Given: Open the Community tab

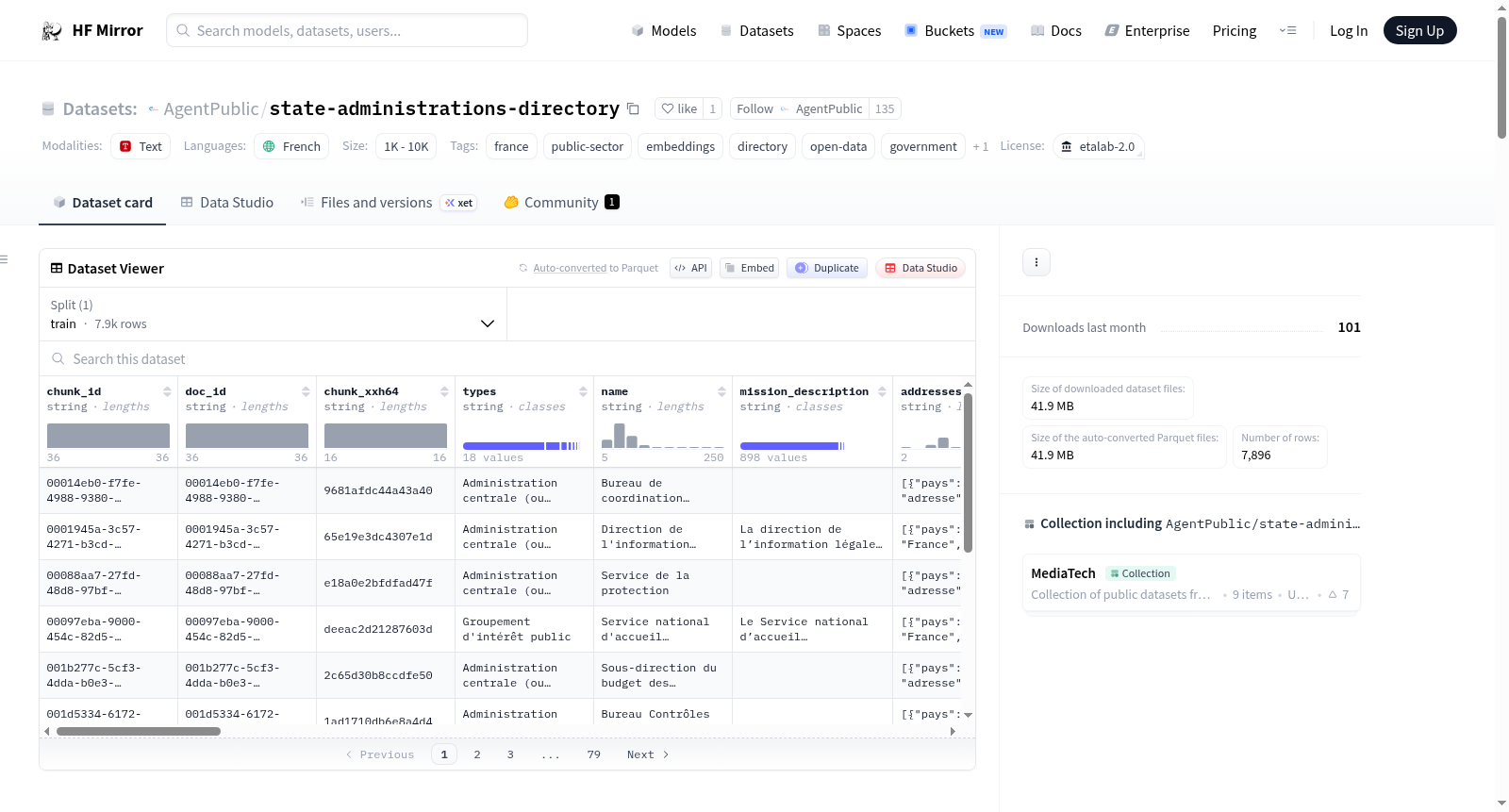Looking at the screenshot, I should click(x=561, y=203).
